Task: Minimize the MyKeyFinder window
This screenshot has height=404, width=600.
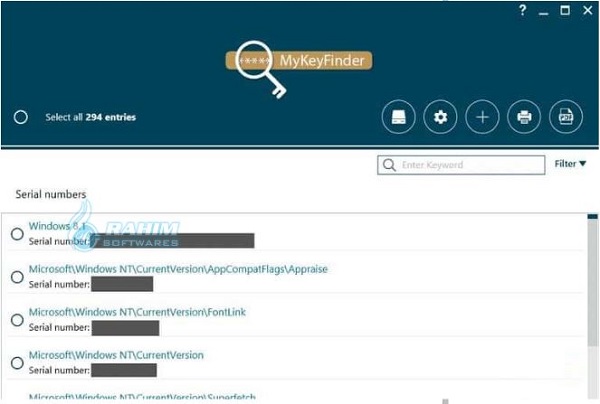Action: tap(543, 13)
